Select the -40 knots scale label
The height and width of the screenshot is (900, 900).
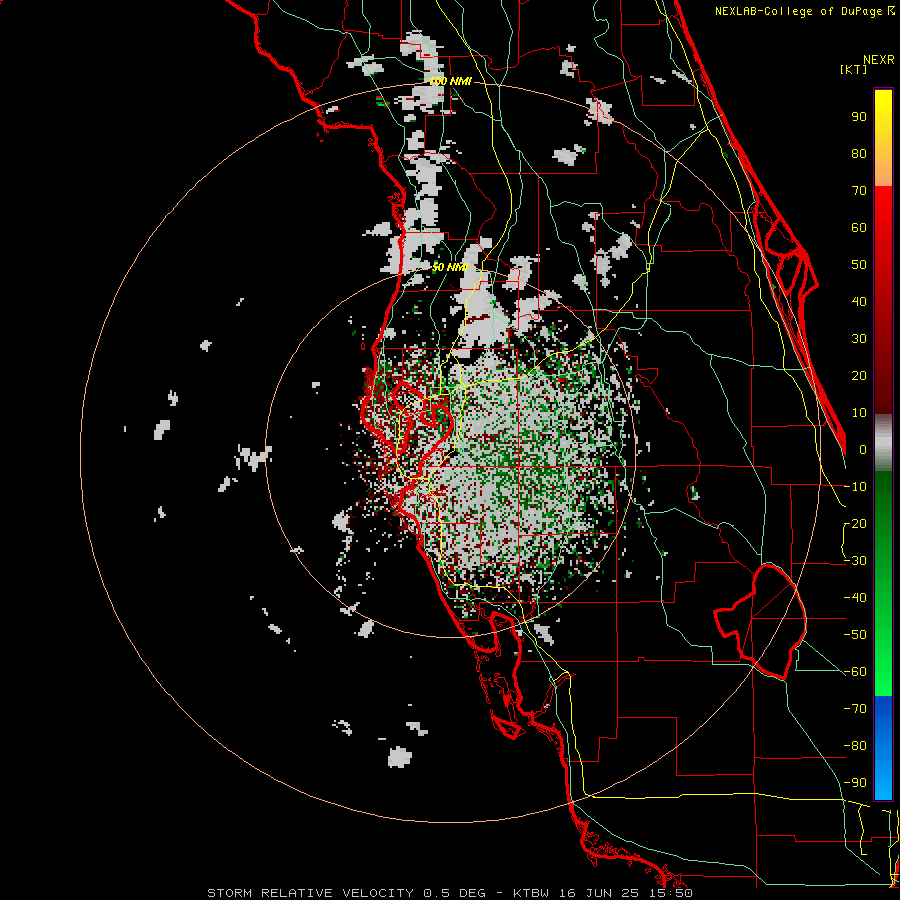tap(855, 598)
